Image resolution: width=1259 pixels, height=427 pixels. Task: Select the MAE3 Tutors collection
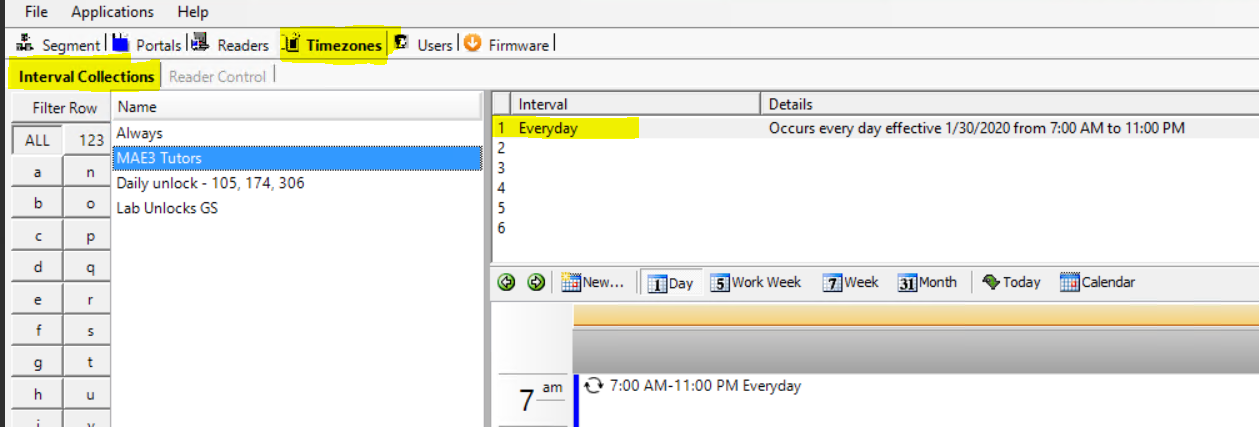coord(297,158)
